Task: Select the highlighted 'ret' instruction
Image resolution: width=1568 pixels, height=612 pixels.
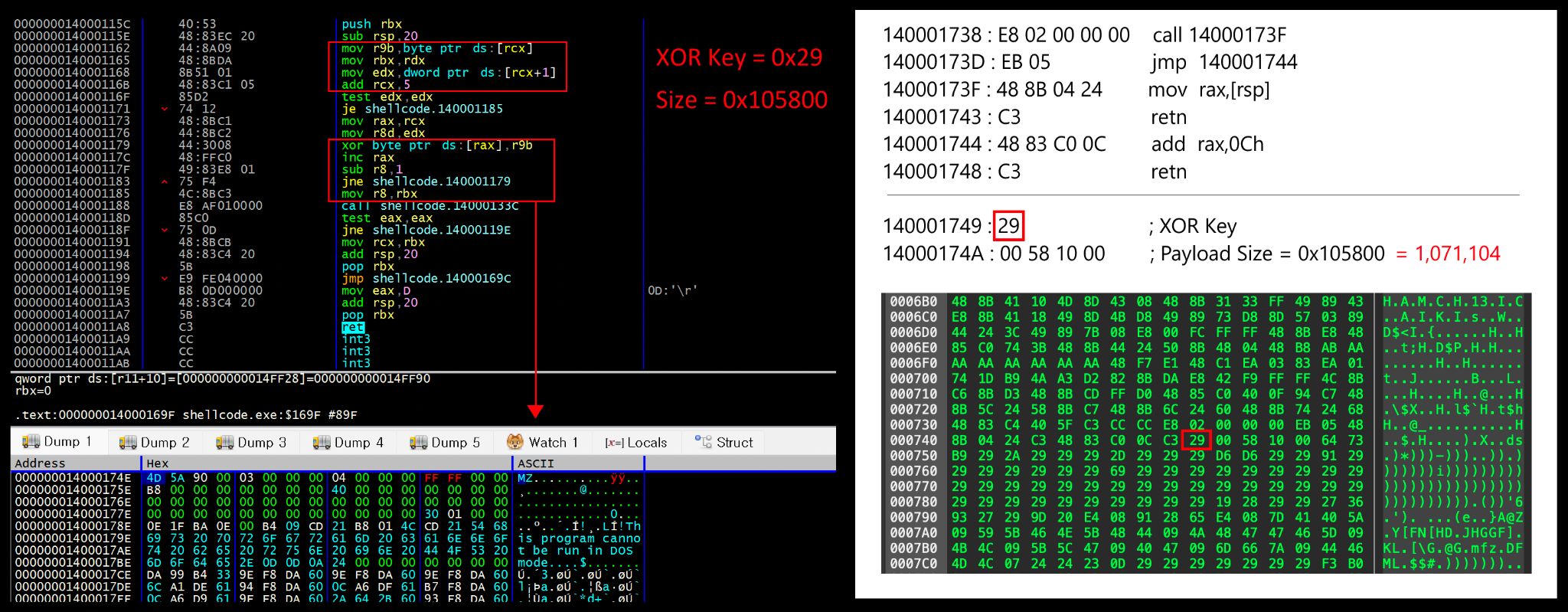Action: click(353, 327)
